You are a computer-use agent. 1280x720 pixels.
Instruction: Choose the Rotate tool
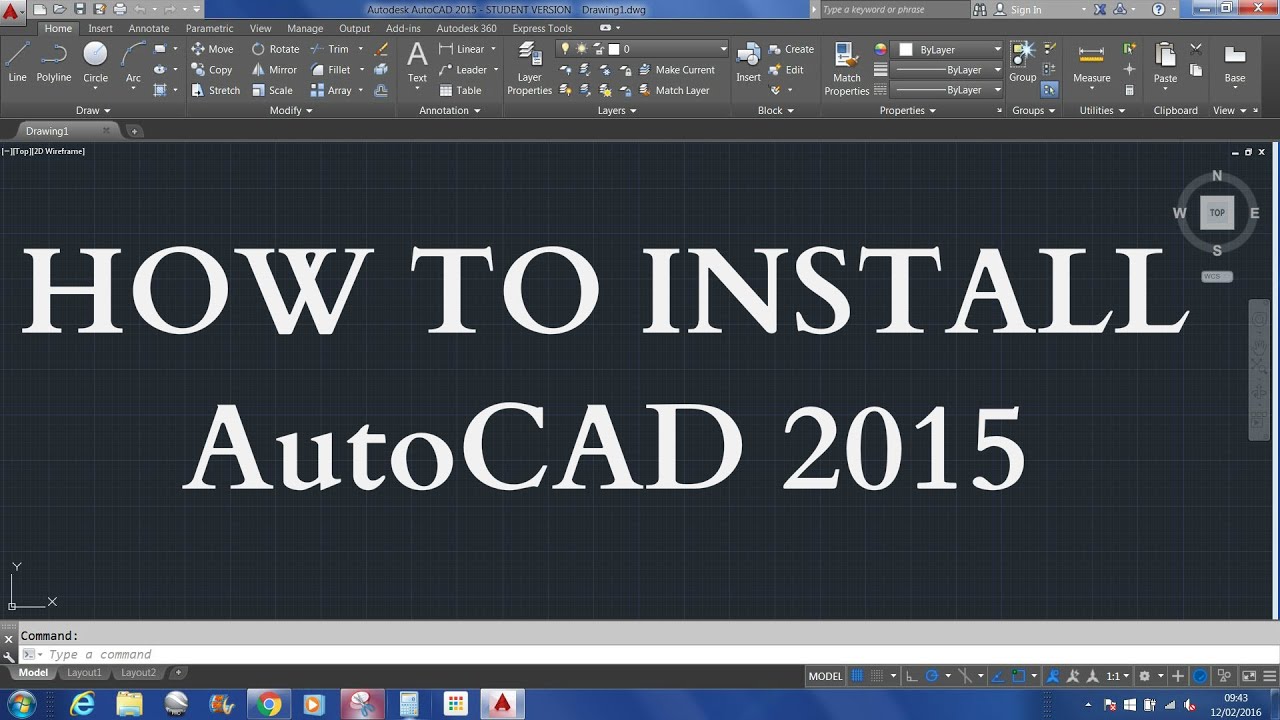(x=275, y=49)
